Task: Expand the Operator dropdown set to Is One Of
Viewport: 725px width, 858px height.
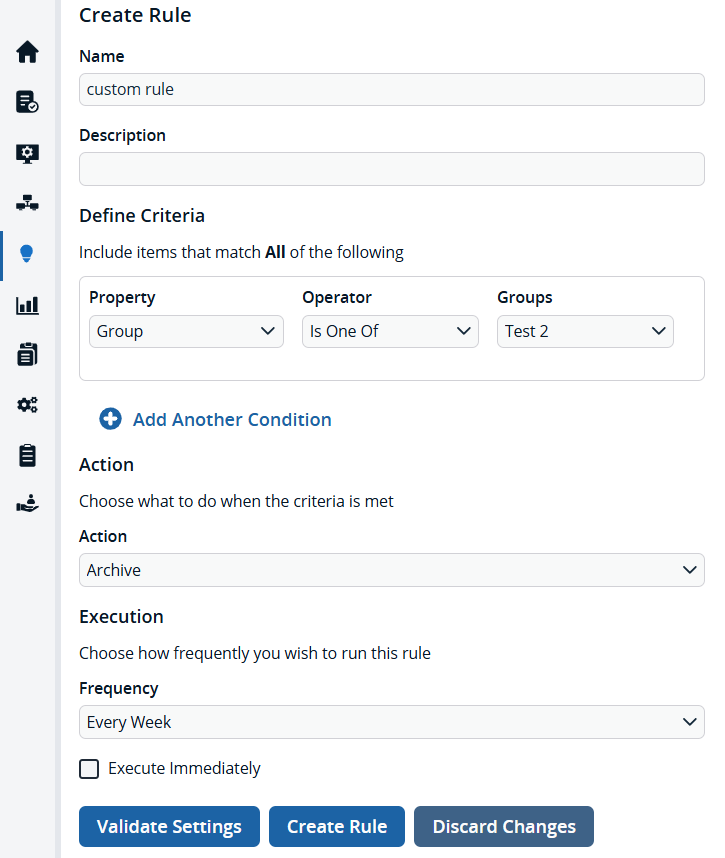Action: (x=390, y=331)
